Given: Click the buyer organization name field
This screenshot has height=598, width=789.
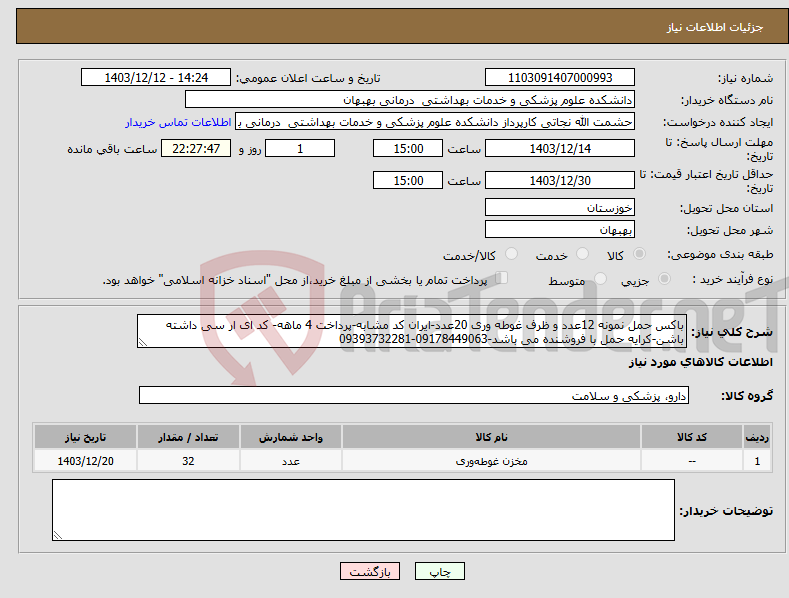Looking at the screenshot, I should (x=410, y=100).
